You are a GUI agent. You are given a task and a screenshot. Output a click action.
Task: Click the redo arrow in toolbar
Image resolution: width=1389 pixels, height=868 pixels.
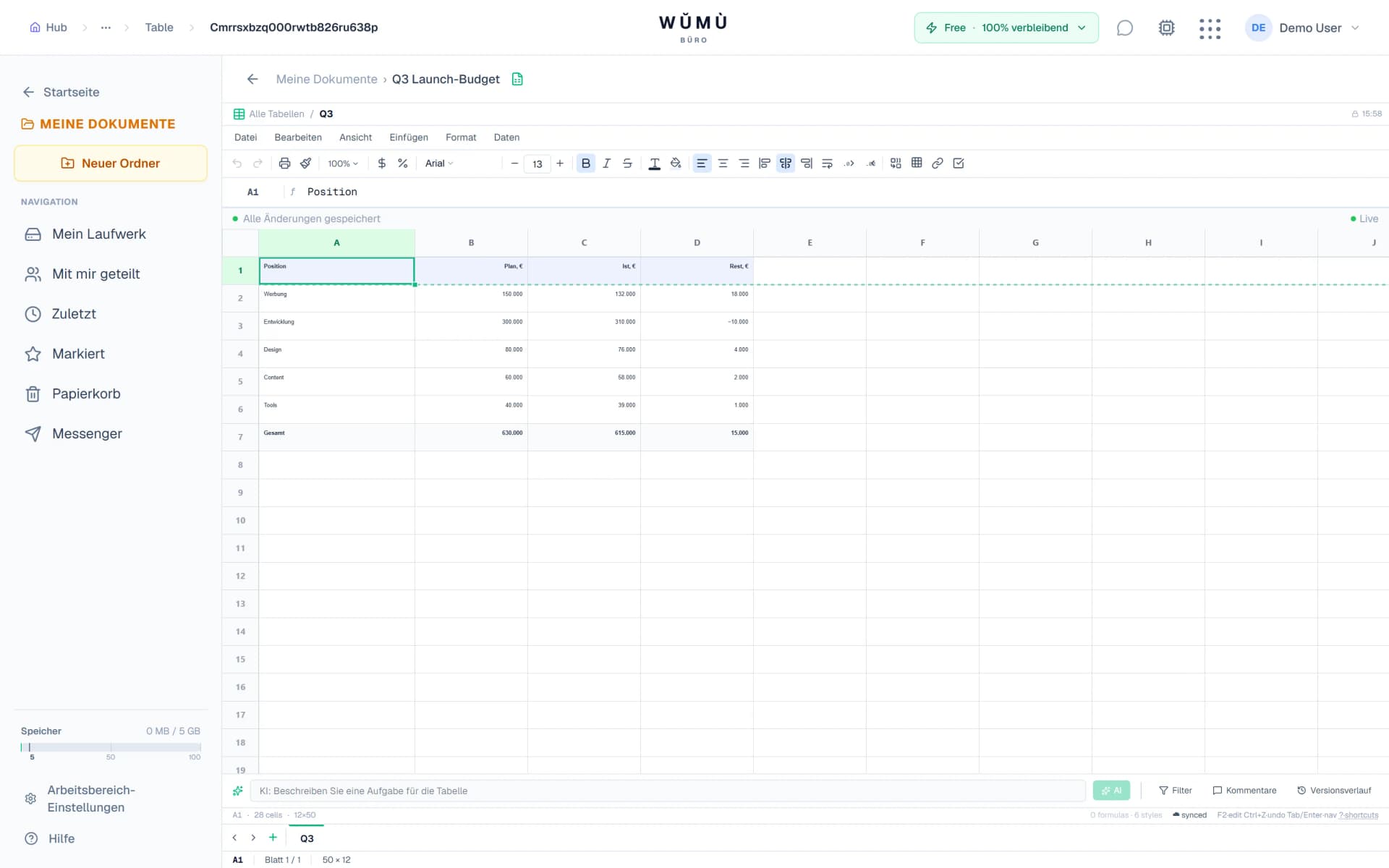258,163
